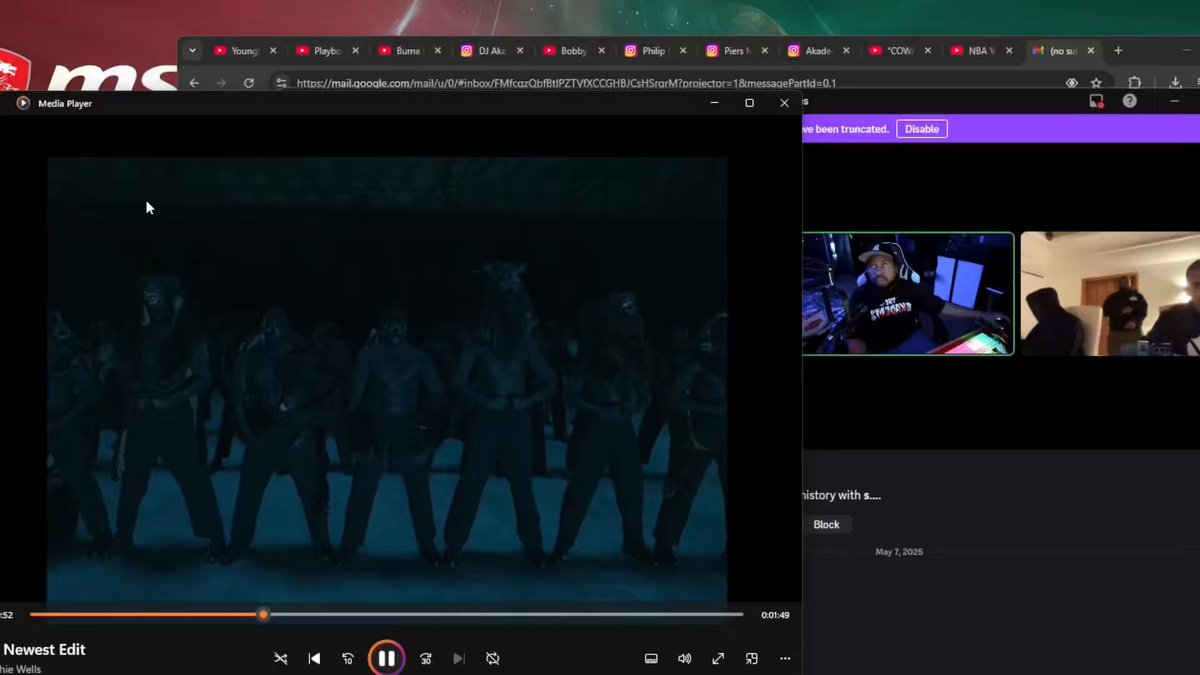This screenshot has width=1200, height=675.
Task: Go to the previous track
Action: (314, 659)
